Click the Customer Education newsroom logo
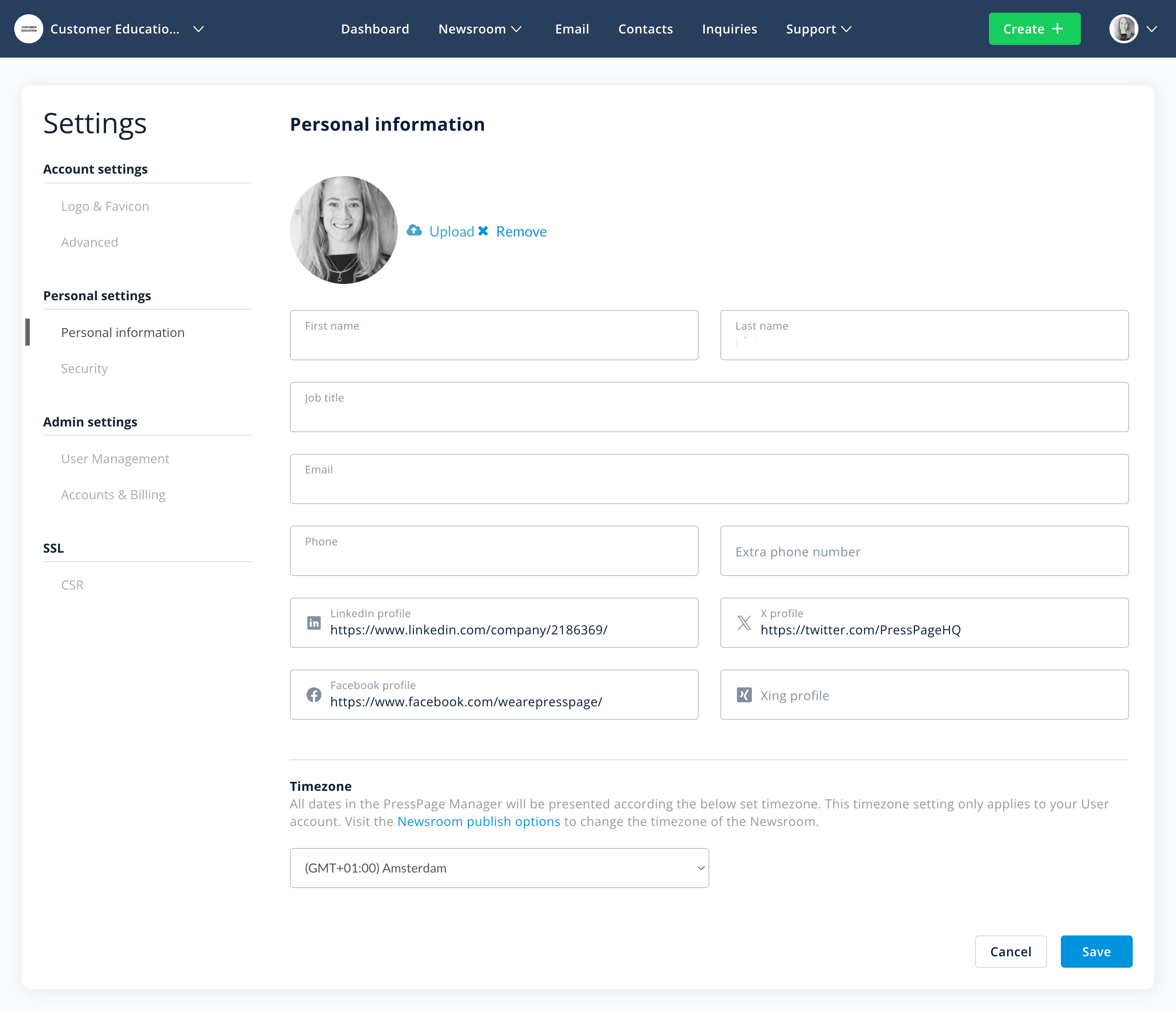The height and width of the screenshot is (1011, 1176). 28,29
